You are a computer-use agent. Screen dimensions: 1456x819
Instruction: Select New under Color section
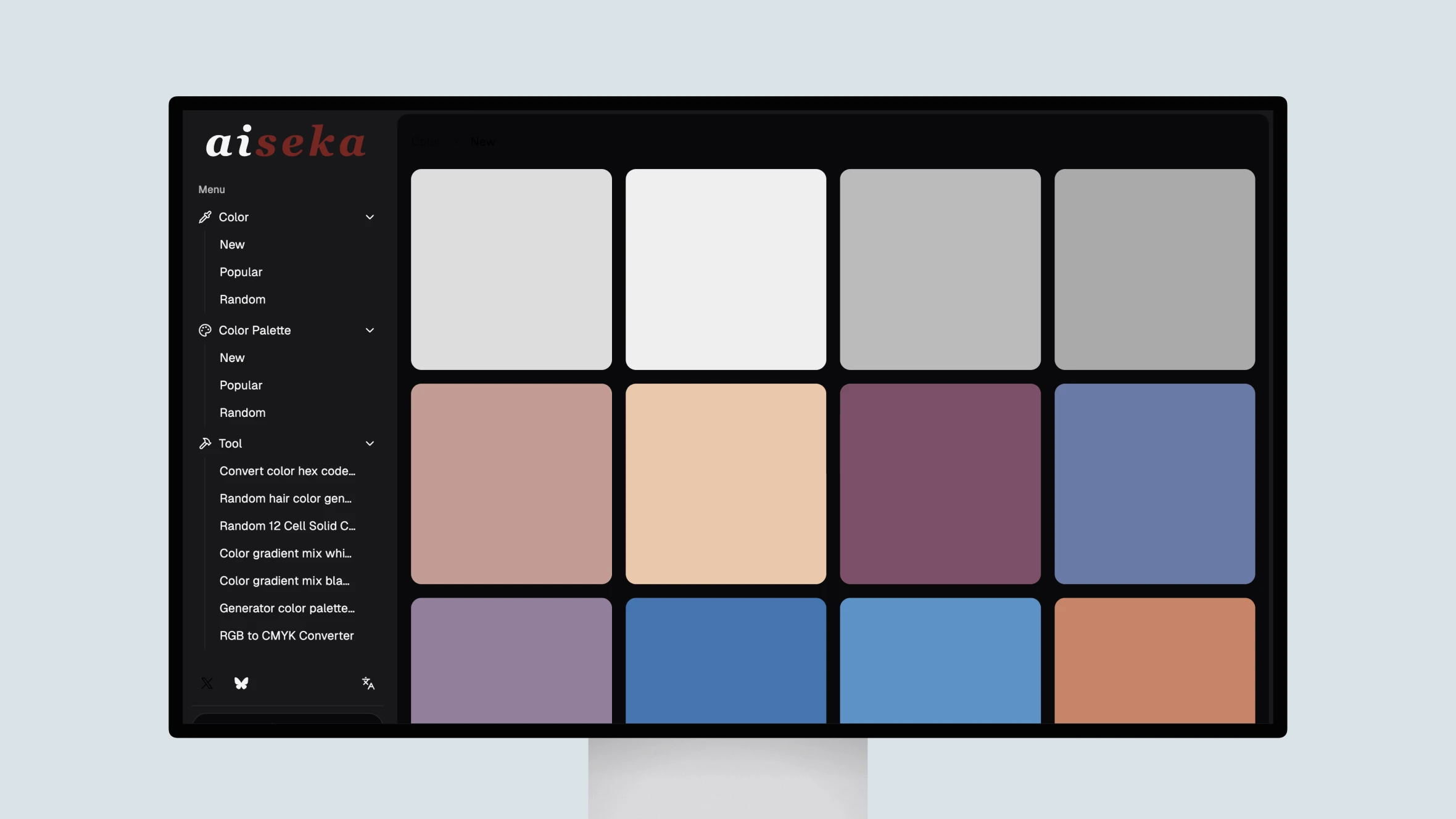tap(232, 245)
